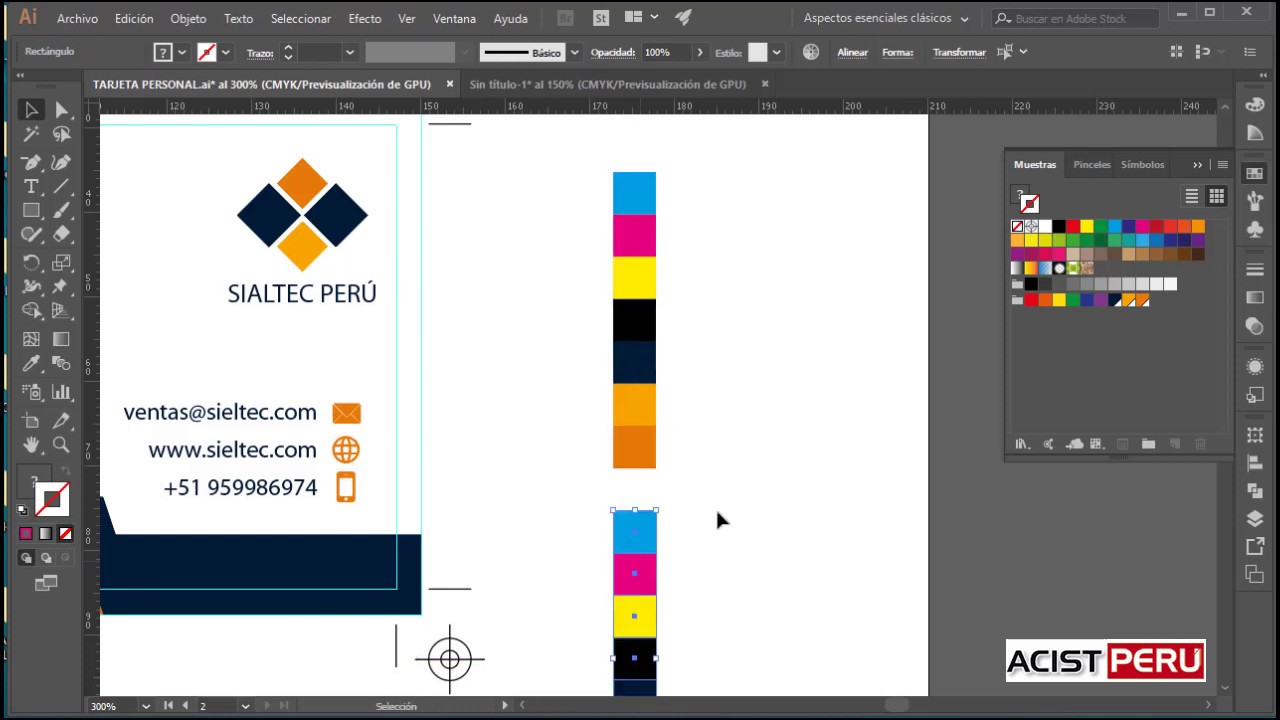
Task: Open the fill color dropdown in control bar
Action: pyautogui.click(x=182, y=52)
